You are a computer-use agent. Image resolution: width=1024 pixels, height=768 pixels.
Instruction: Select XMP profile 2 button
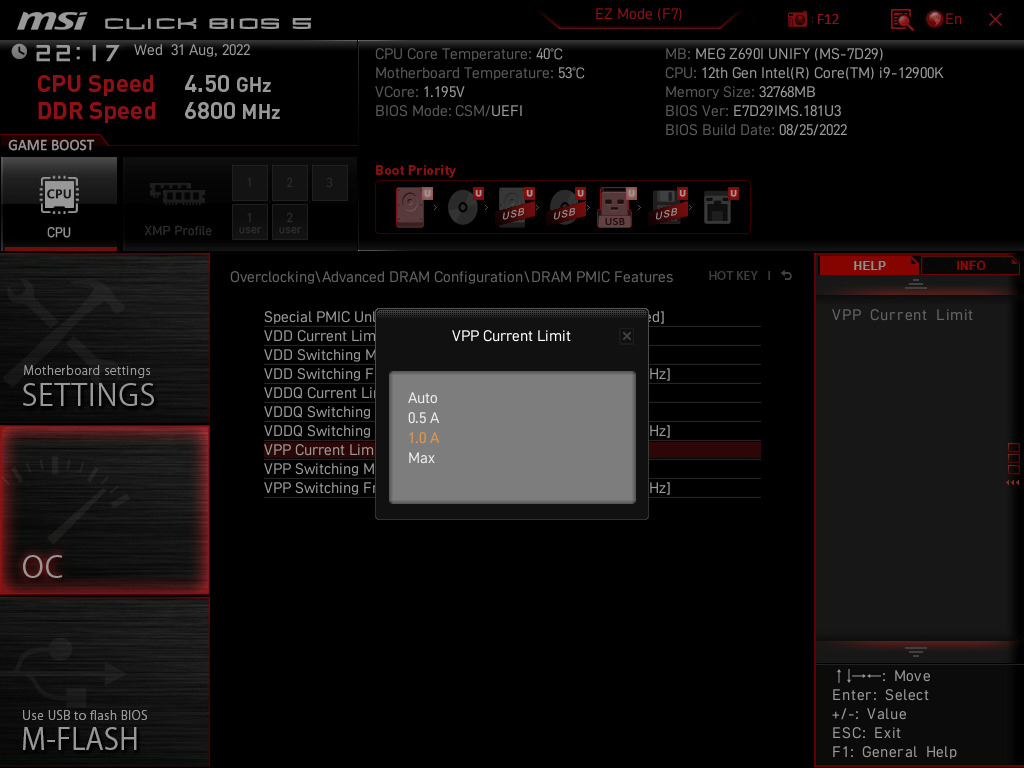point(289,183)
